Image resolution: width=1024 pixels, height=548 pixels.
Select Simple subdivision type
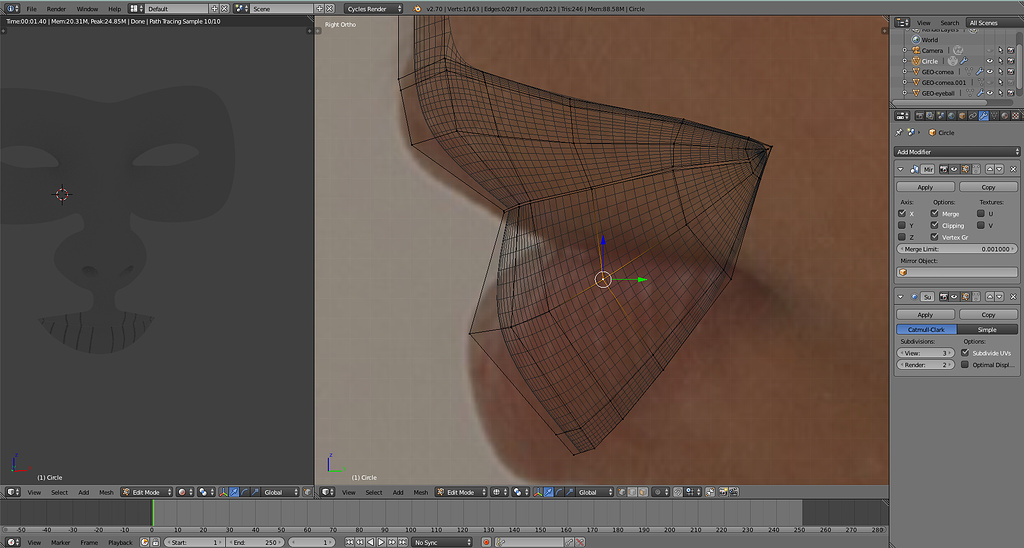coord(987,329)
